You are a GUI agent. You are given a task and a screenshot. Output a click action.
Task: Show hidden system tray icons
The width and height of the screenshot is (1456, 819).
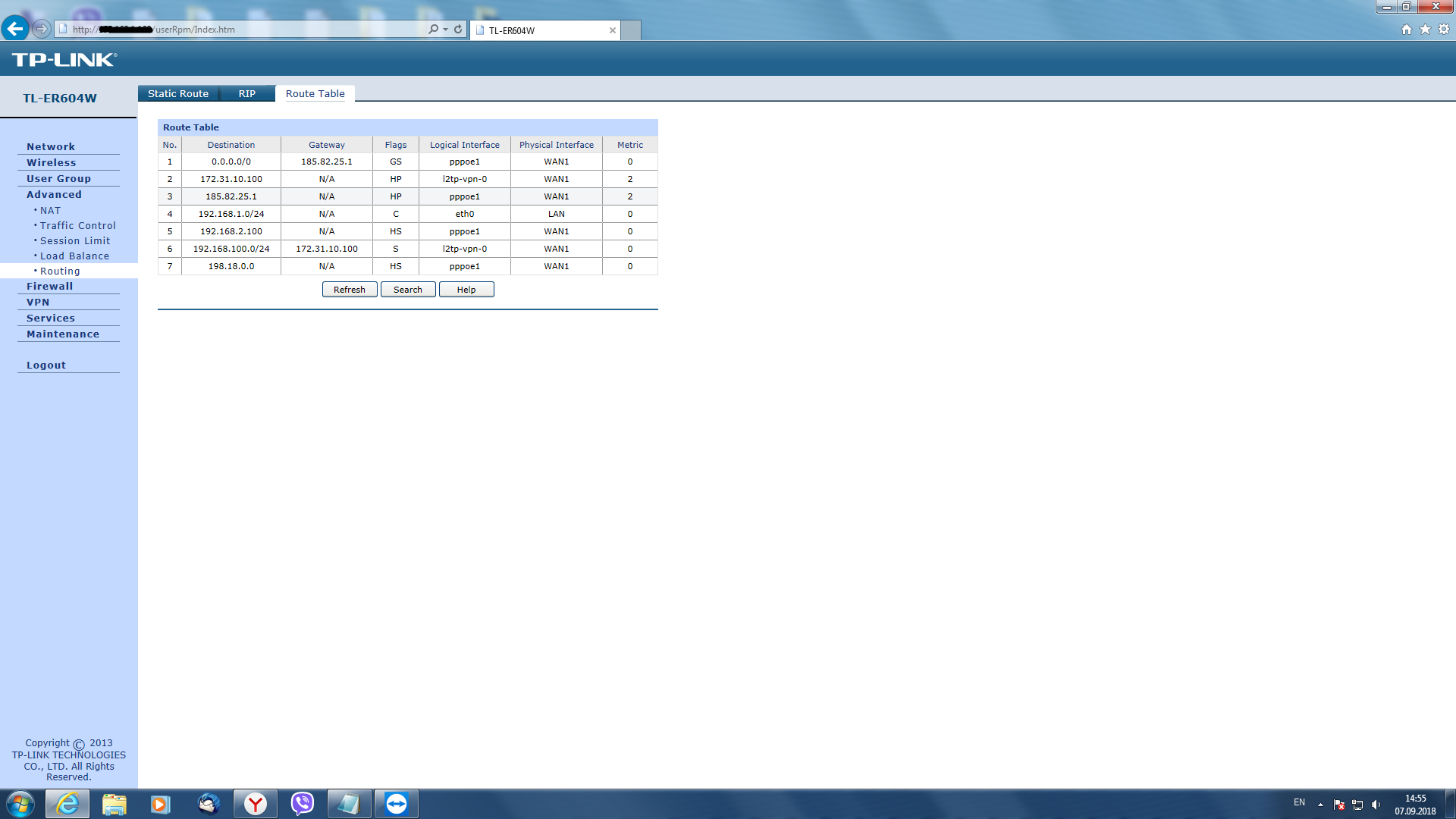pos(1320,805)
